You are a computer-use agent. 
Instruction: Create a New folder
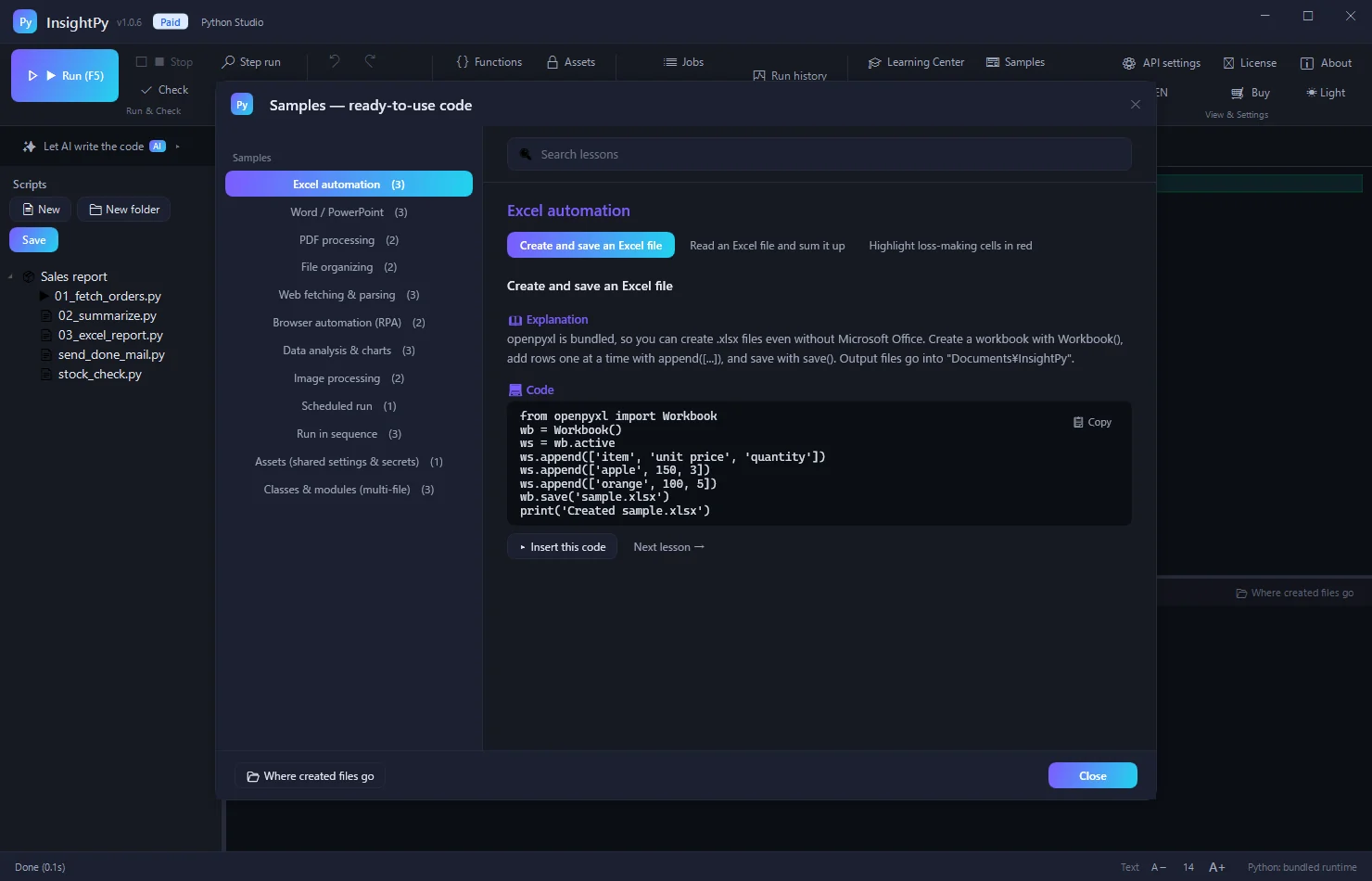[x=123, y=210]
